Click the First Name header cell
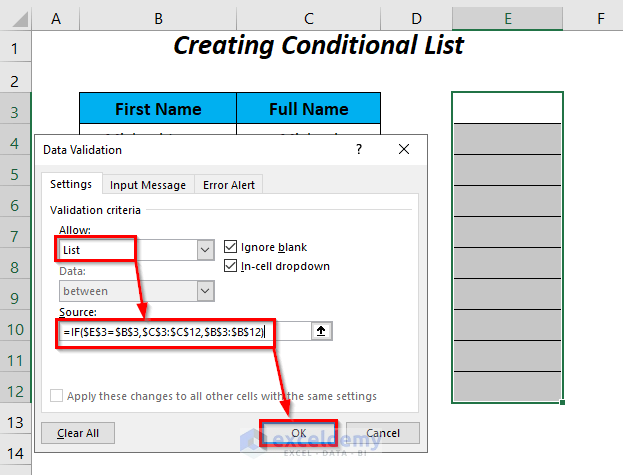This screenshot has height=475, width=623. [158, 108]
